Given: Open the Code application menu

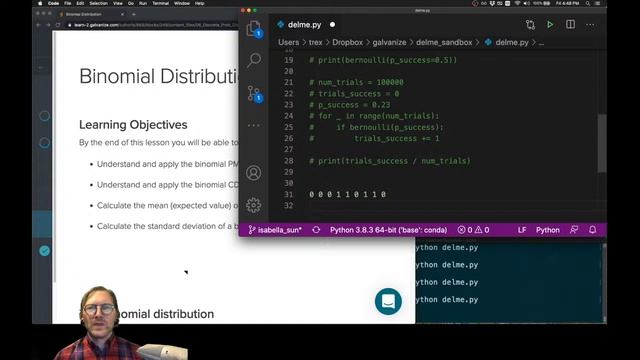Looking at the screenshot, I should coord(53,3).
